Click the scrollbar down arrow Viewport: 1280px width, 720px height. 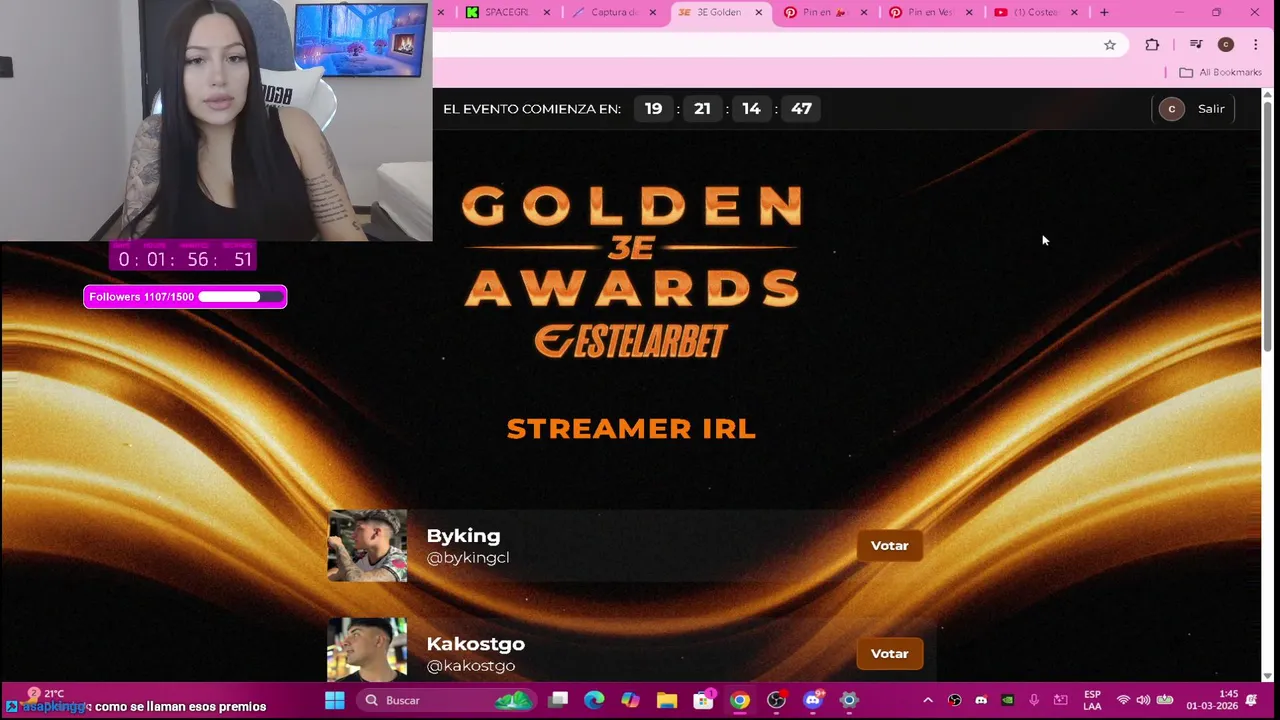pos(1267,676)
